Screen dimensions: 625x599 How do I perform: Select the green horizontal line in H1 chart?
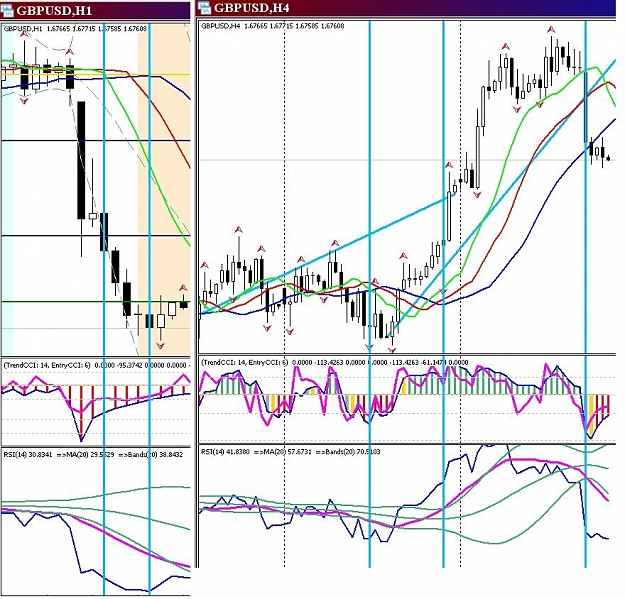tap(96, 302)
